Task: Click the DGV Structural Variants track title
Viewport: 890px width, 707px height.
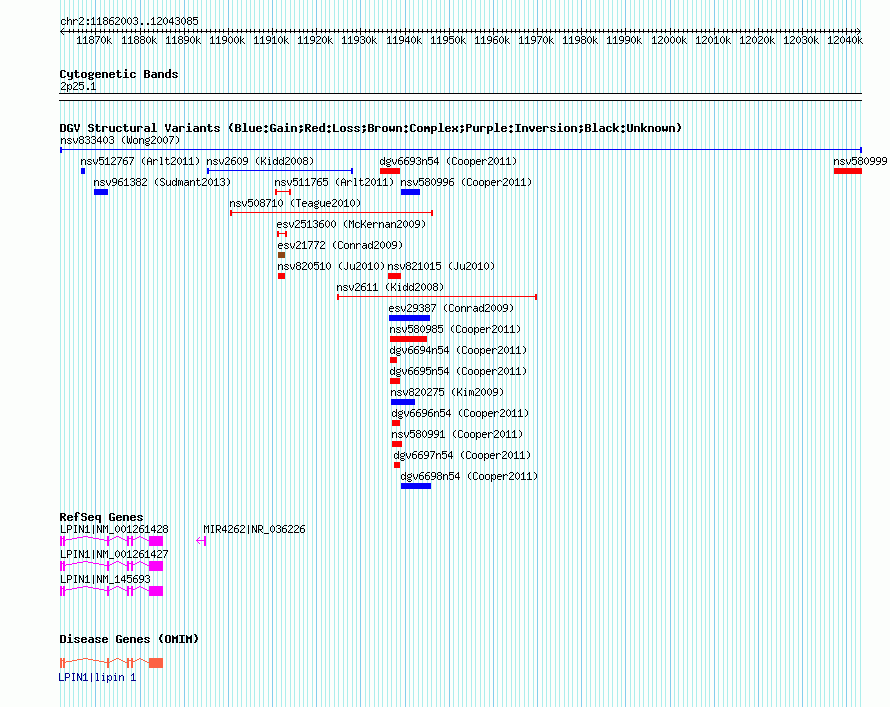Action: click(370, 128)
